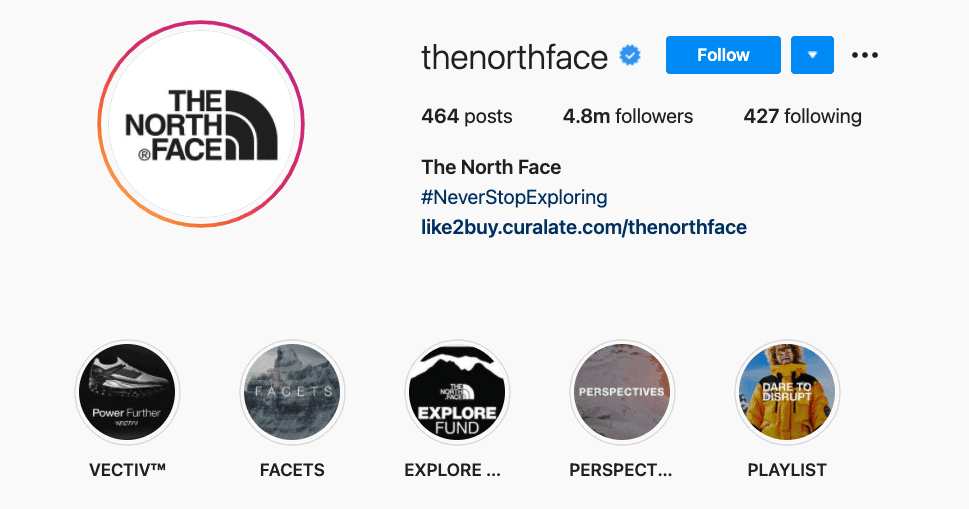Open the #NeverStopExploring hashtag
Screen dimensions: 969x509
click(x=515, y=197)
